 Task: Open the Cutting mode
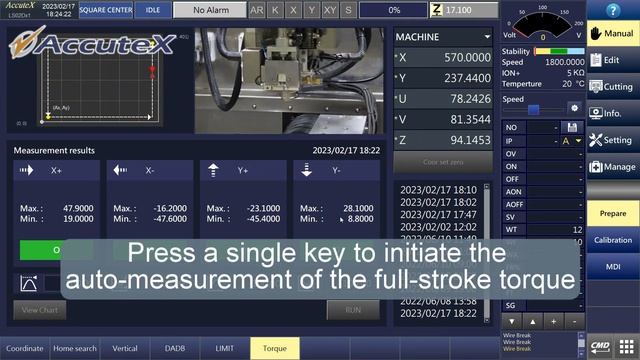[613, 87]
